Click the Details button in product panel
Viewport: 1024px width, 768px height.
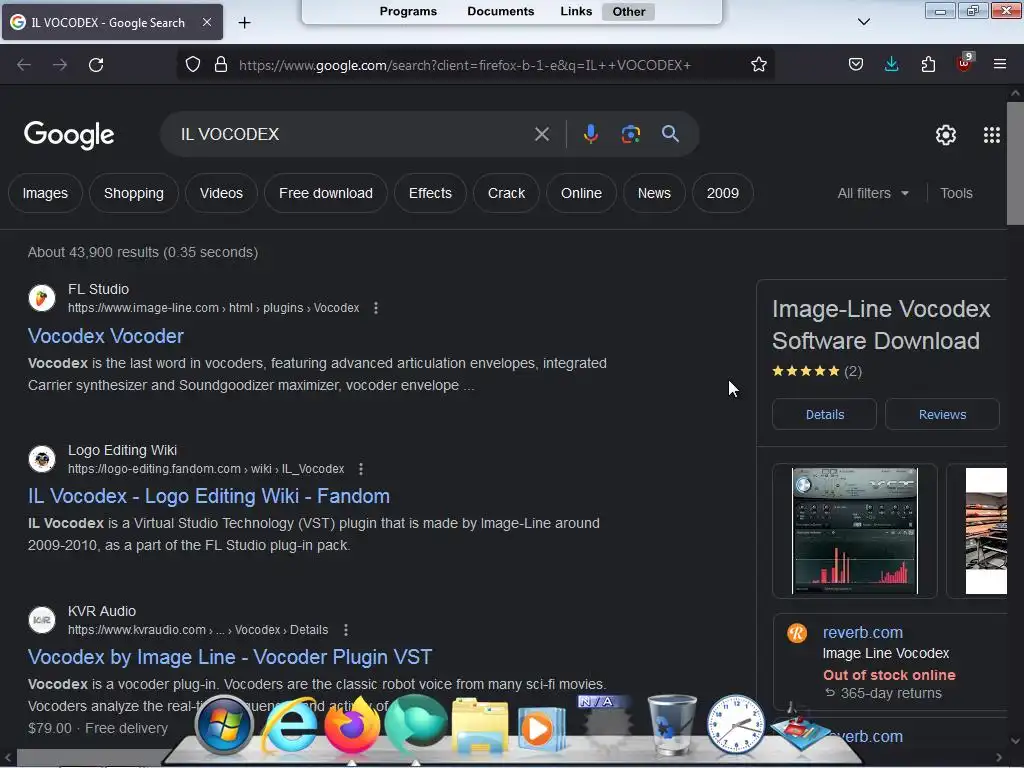pos(824,415)
